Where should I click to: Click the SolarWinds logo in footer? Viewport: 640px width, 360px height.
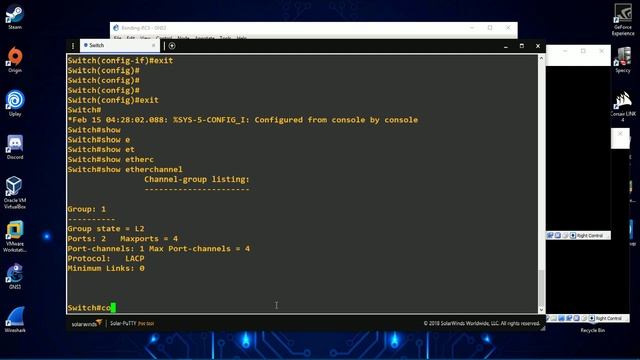pos(87,323)
